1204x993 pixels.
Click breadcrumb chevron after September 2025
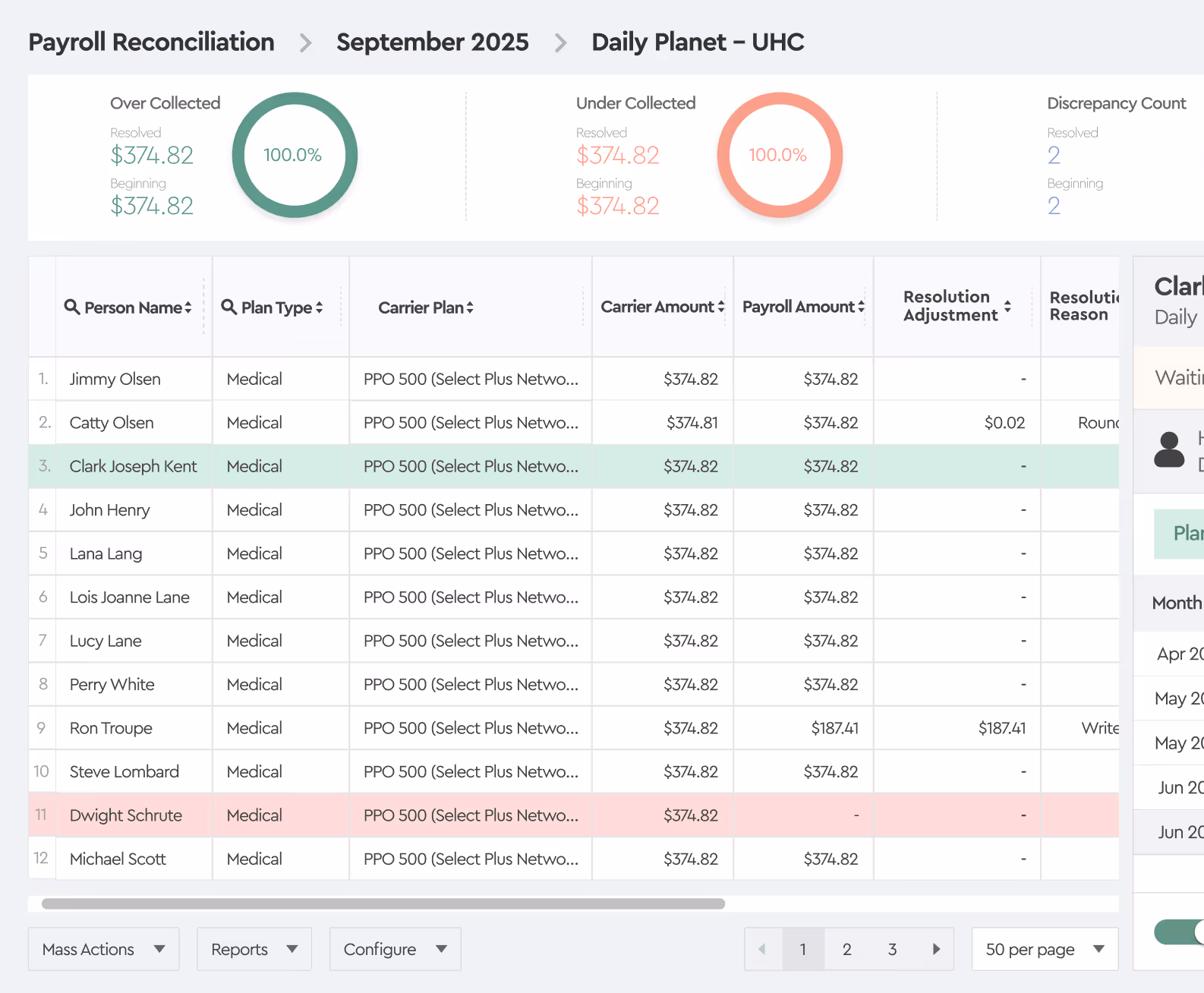pos(560,43)
